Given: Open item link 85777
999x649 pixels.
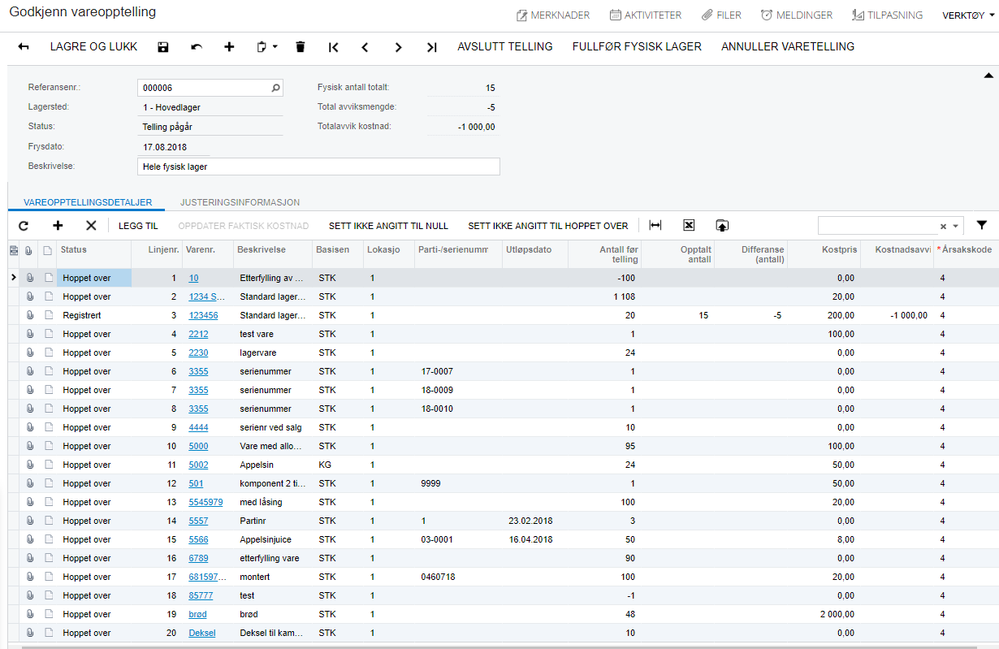Looking at the screenshot, I should 201,596.
